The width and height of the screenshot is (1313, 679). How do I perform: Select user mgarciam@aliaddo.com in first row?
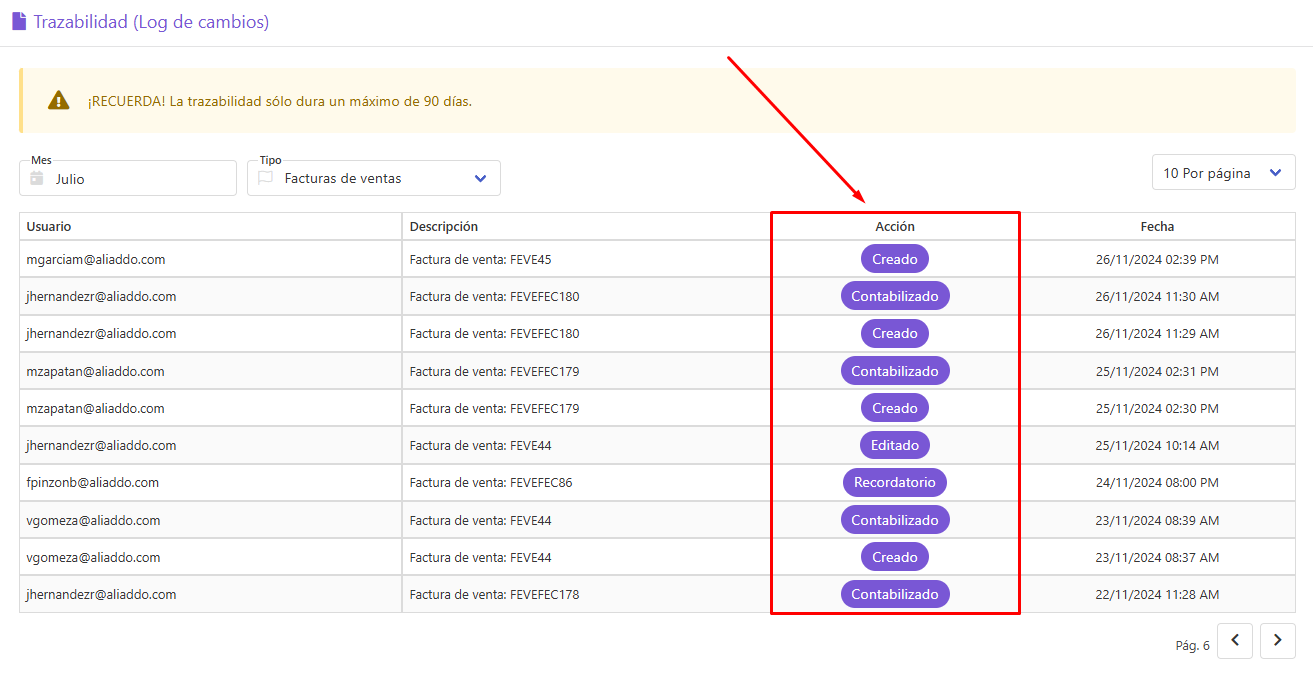point(96,259)
